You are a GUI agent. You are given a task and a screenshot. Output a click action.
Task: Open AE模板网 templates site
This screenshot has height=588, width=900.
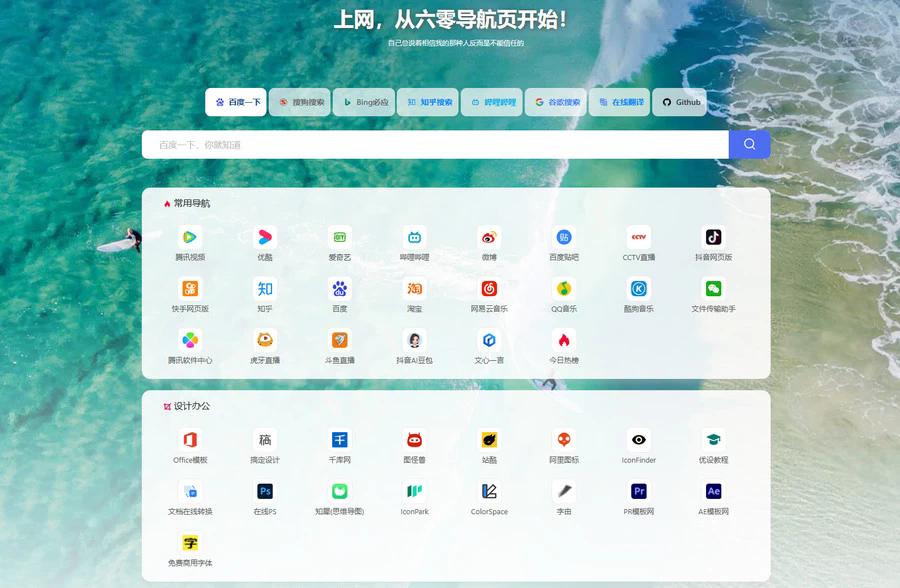click(x=713, y=498)
